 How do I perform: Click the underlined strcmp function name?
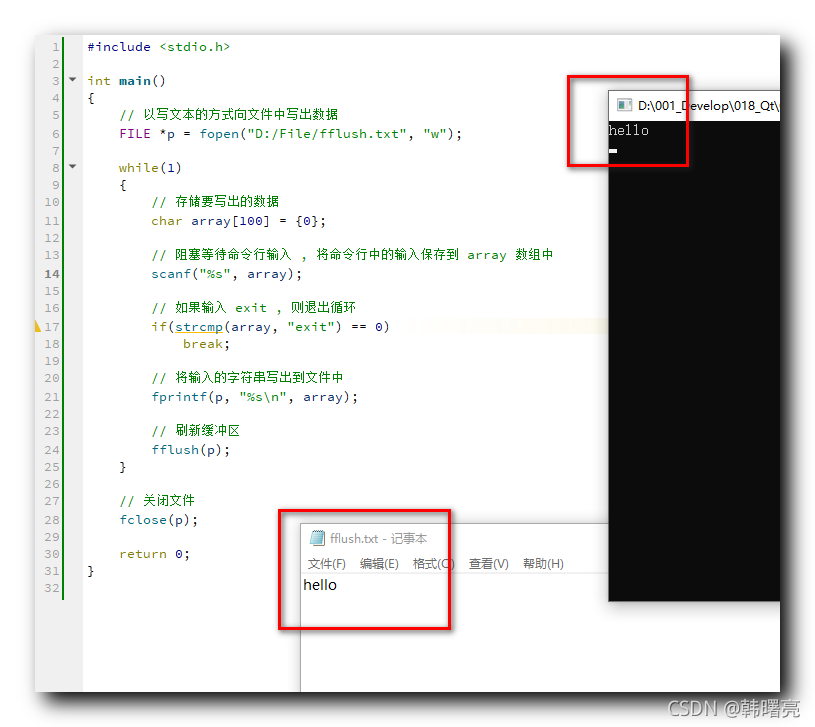click(x=199, y=327)
